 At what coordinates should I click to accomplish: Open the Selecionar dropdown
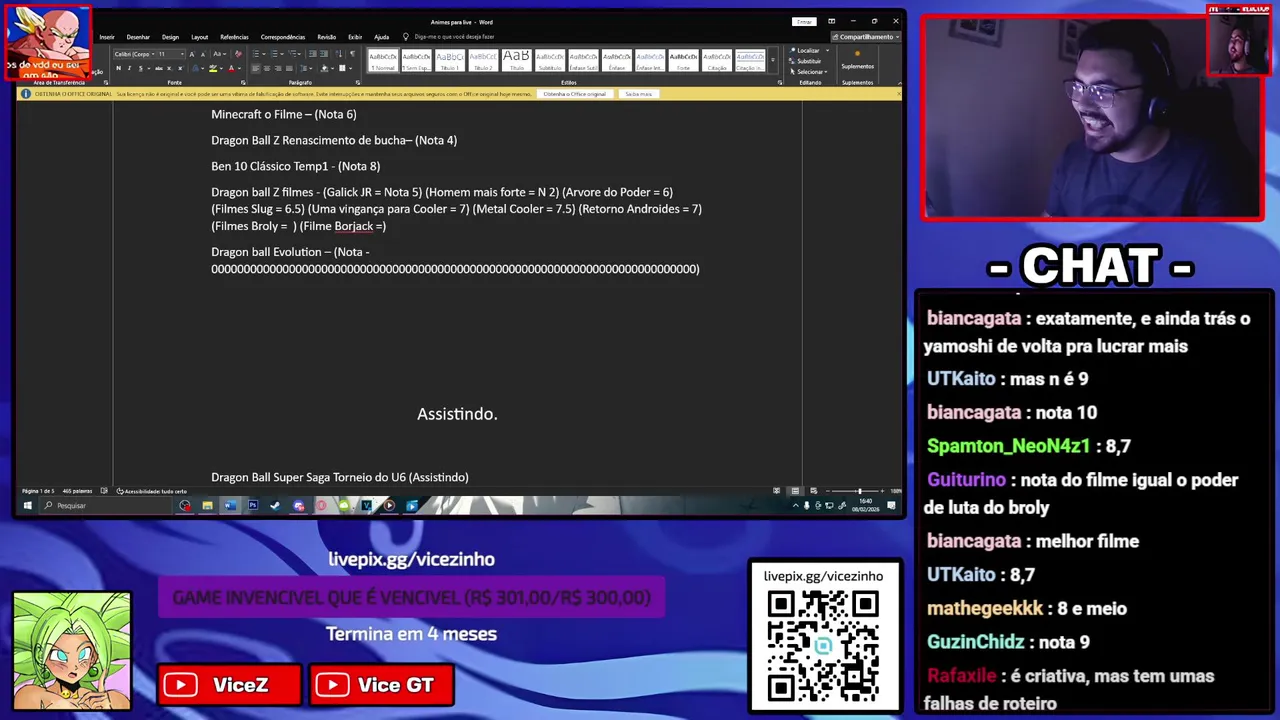tap(808, 72)
